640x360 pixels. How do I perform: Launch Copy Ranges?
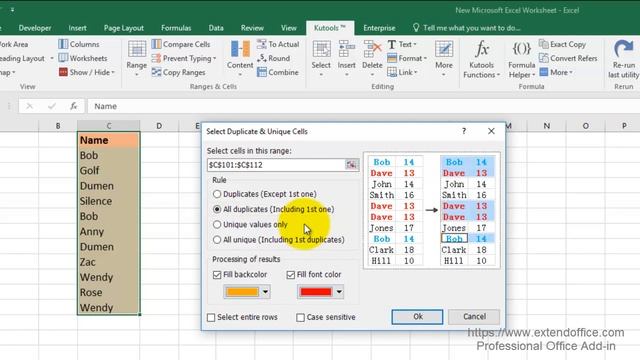[x=178, y=72]
